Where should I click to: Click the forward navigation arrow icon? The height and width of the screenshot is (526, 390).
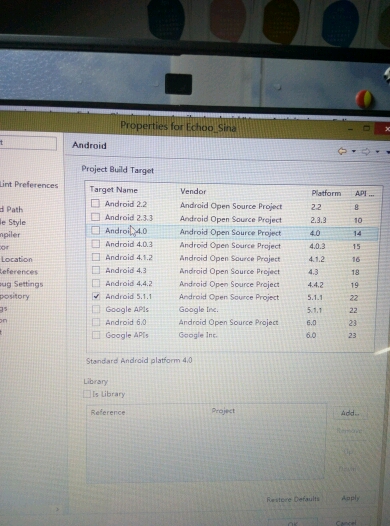point(366,152)
